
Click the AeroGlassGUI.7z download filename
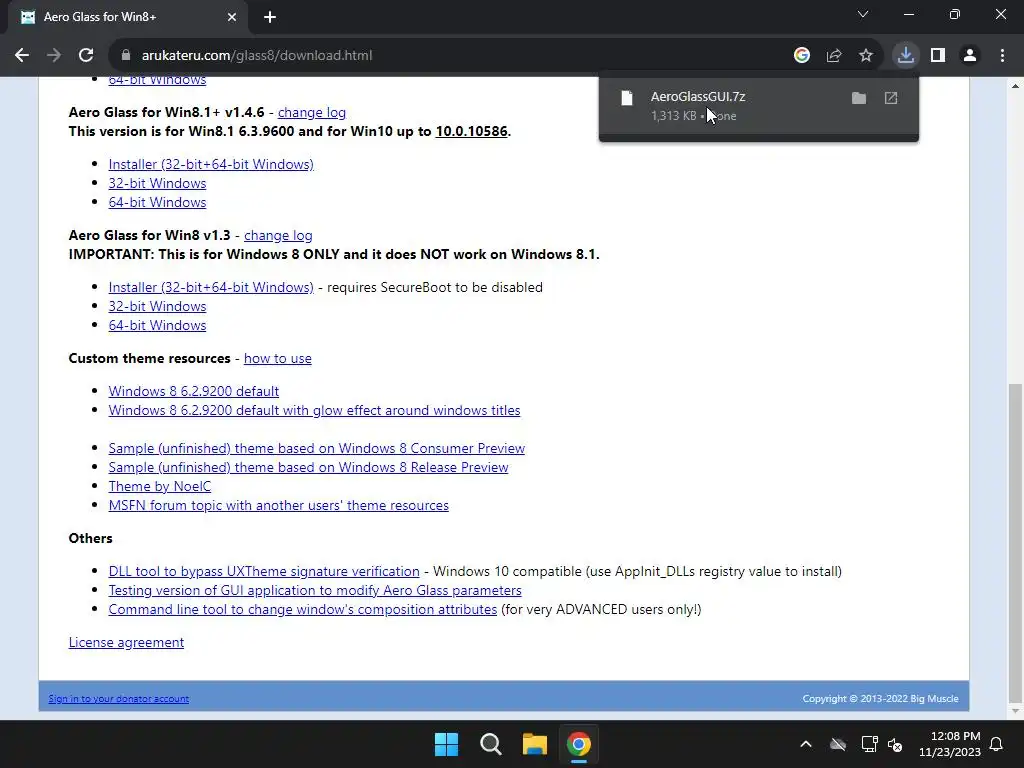tap(698, 97)
